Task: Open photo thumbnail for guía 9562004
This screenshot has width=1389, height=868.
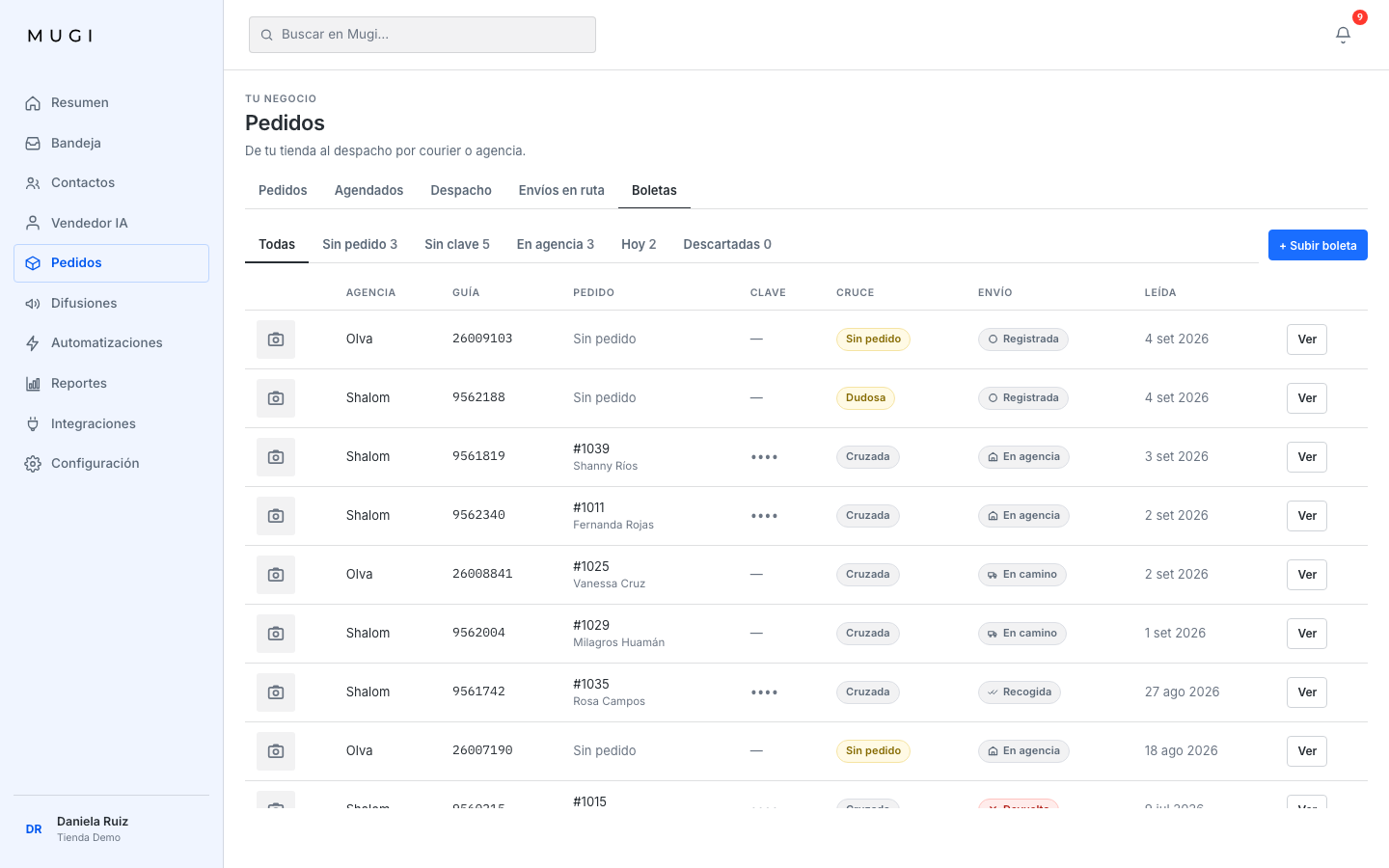Action: 276,634
